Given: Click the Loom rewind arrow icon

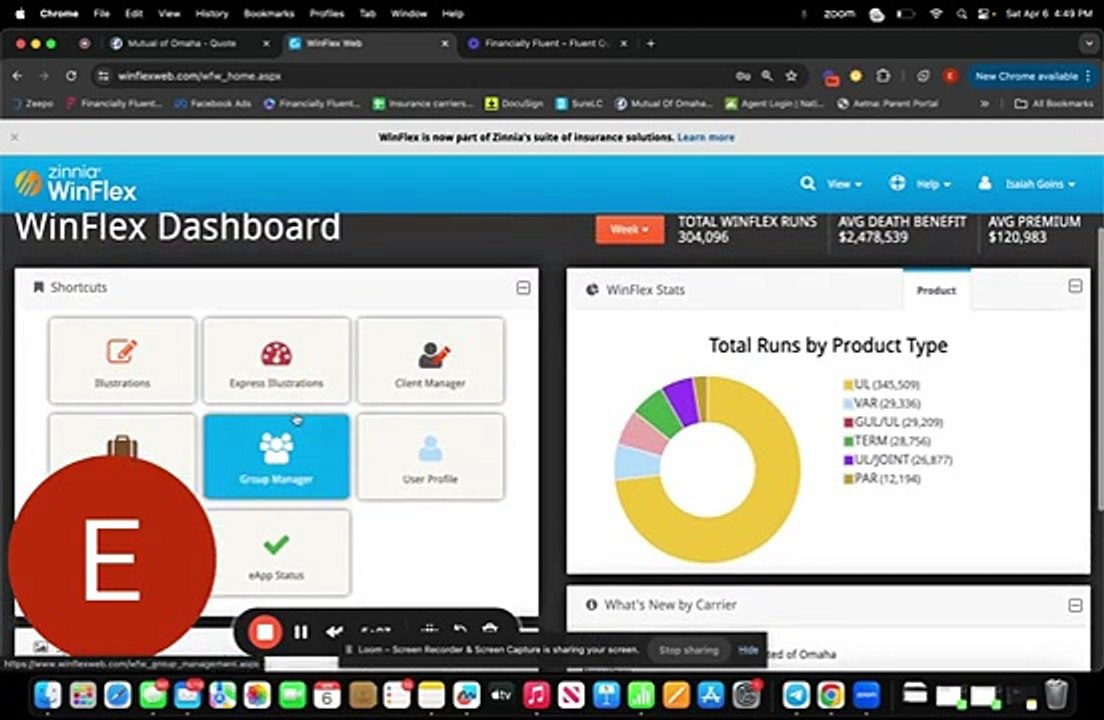Looking at the screenshot, I should 334,632.
